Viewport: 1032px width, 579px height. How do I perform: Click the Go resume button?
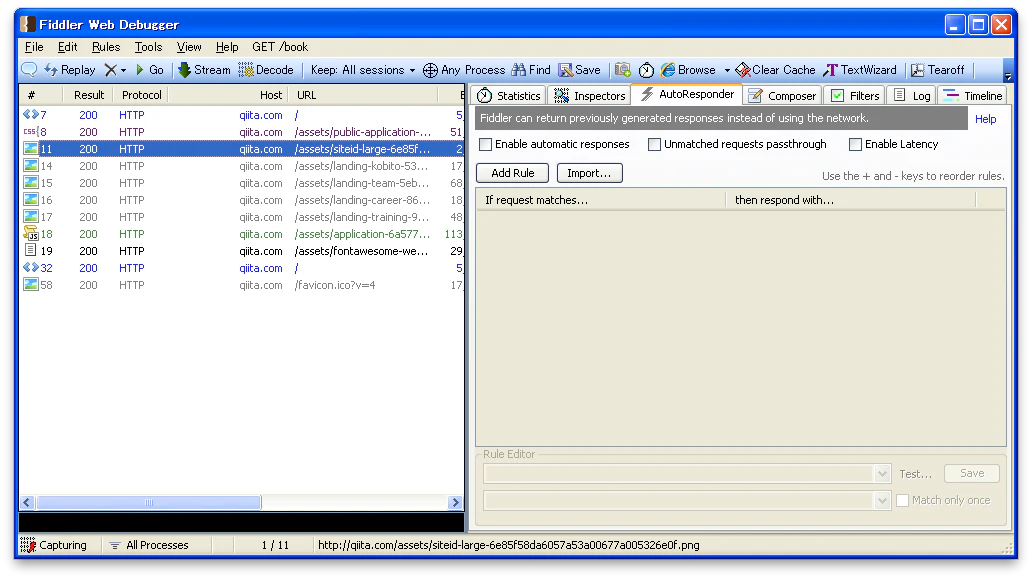point(149,70)
